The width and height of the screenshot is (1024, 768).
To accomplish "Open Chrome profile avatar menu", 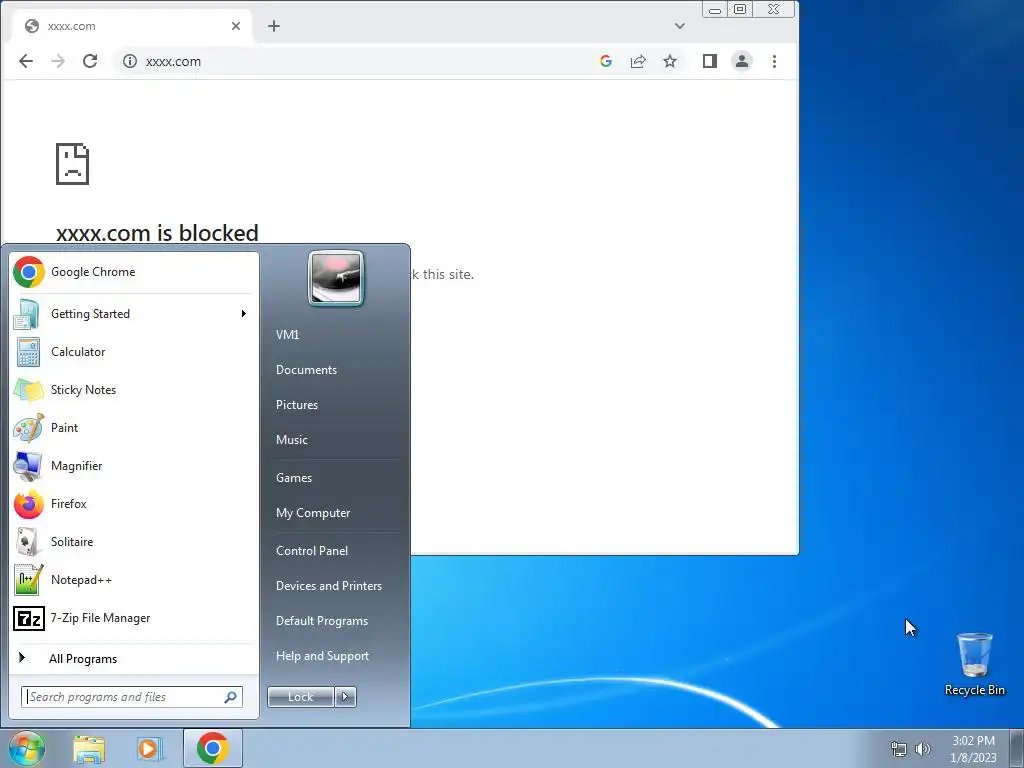I will [742, 61].
